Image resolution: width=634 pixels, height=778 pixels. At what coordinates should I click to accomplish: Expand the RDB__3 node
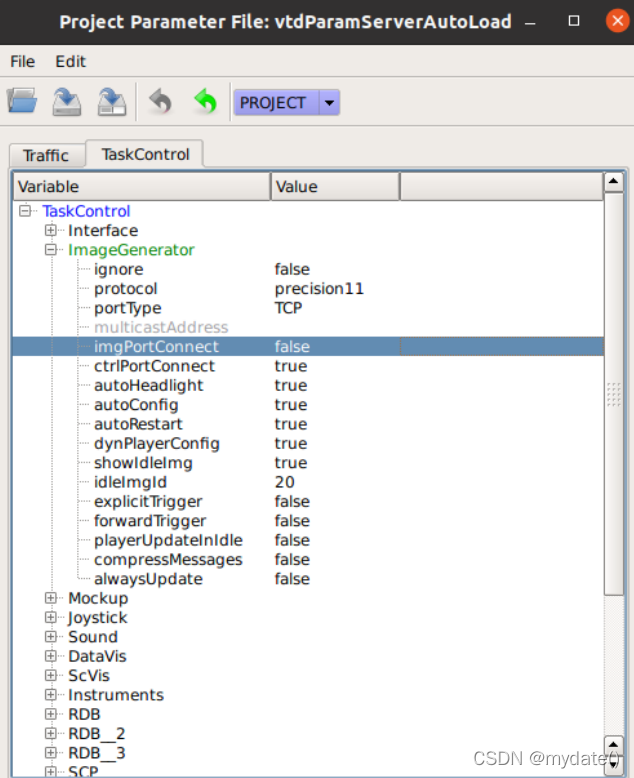click(x=51, y=753)
